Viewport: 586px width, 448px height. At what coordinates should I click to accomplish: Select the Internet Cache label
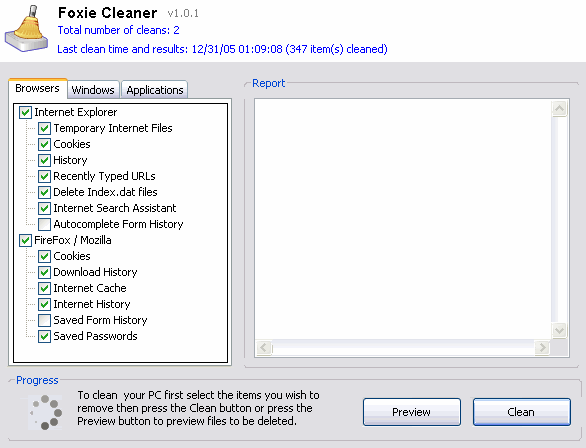pyautogui.click(x=90, y=288)
